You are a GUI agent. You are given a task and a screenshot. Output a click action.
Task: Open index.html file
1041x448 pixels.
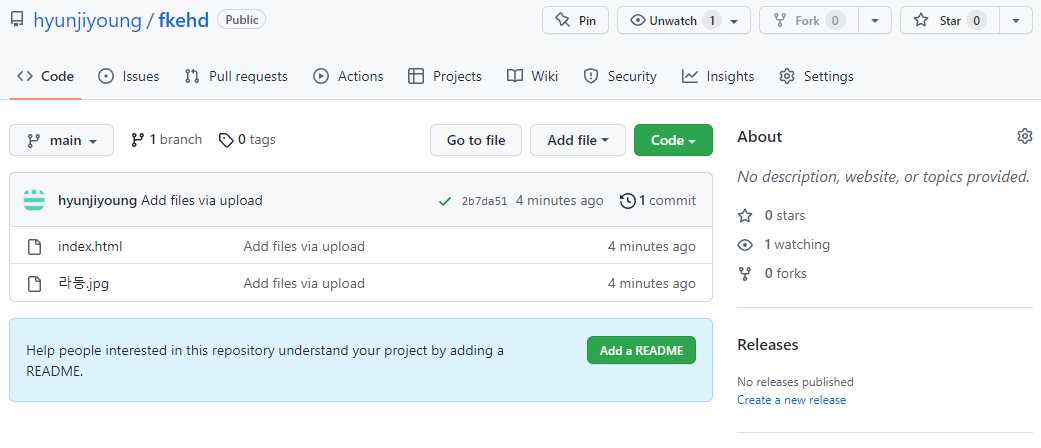pyautogui.click(x=90, y=246)
